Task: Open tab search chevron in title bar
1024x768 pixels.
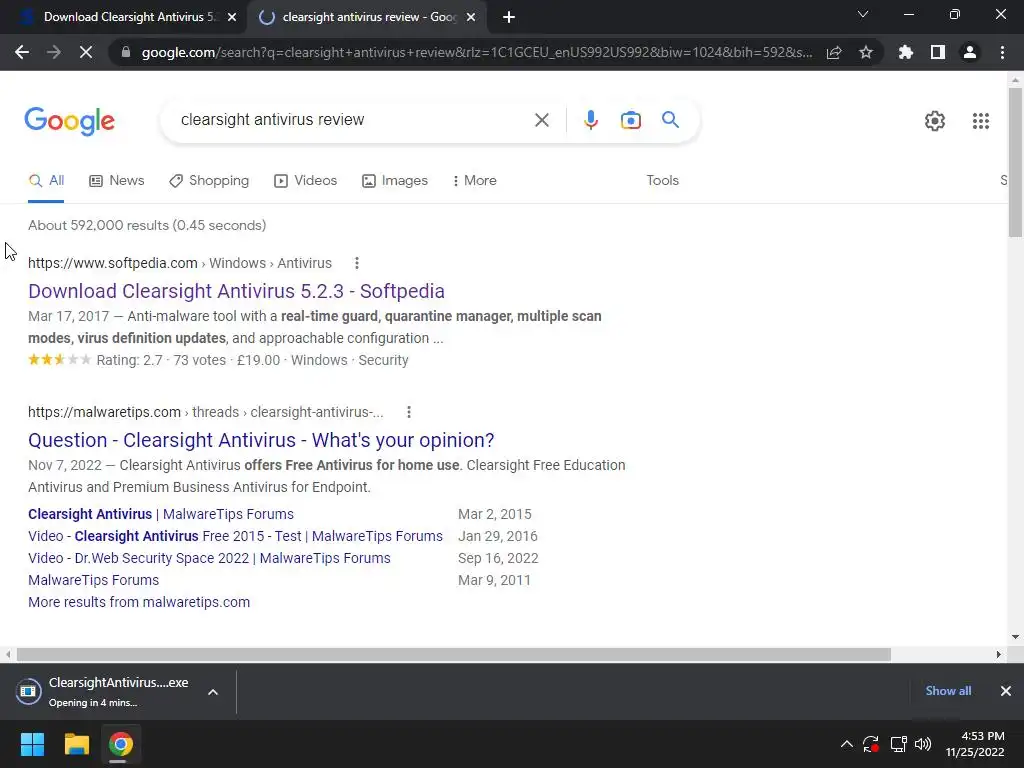Action: [863, 14]
